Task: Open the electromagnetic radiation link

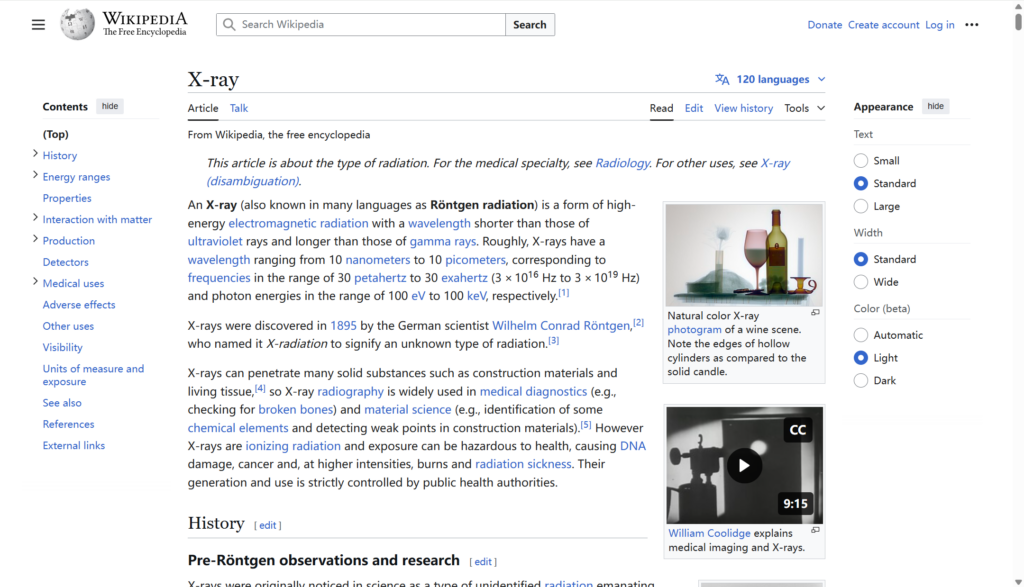Action: 298,224
